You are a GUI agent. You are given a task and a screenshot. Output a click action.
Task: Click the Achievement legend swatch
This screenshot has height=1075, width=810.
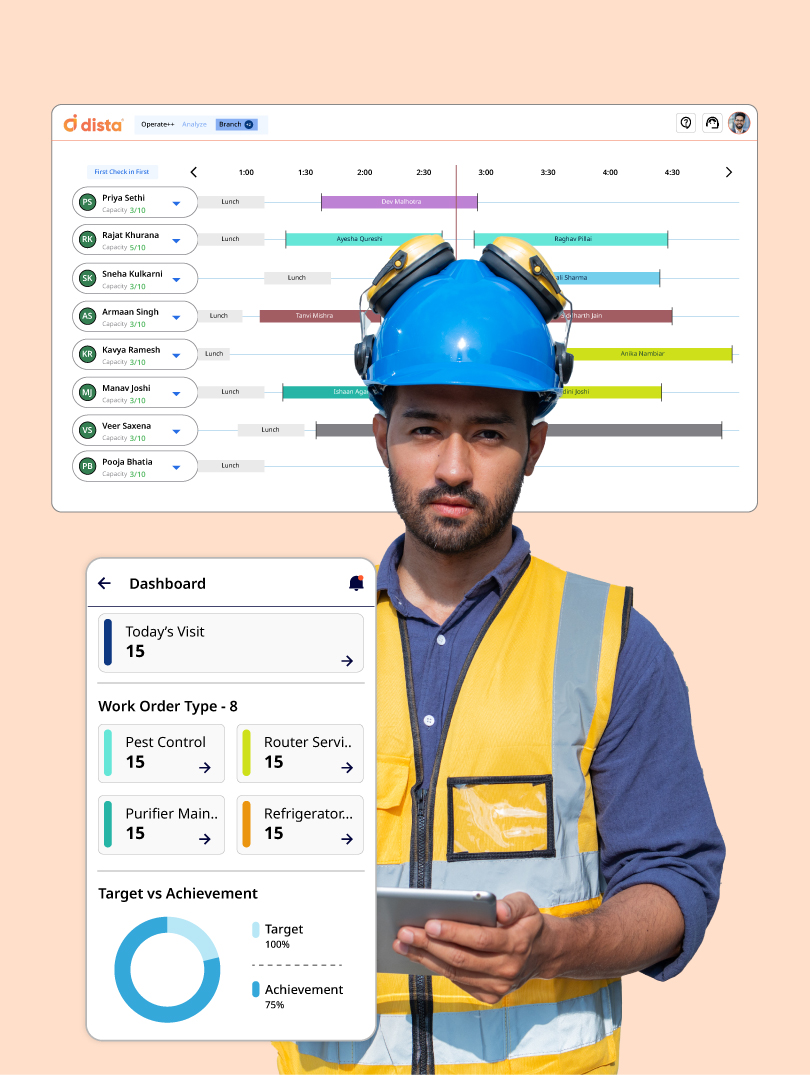click(256, 989)
